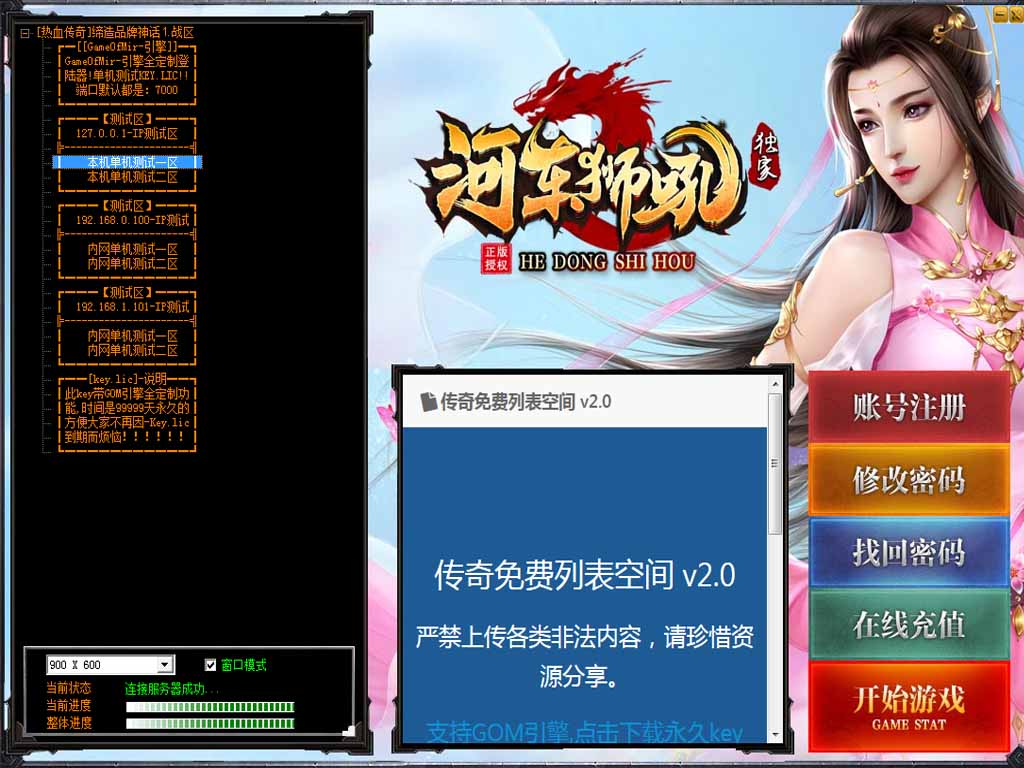Select the [热血传奇]缔造品牌神话1.战区 root node
This screenshot has width=1024, height=768.
pos(115,33)
